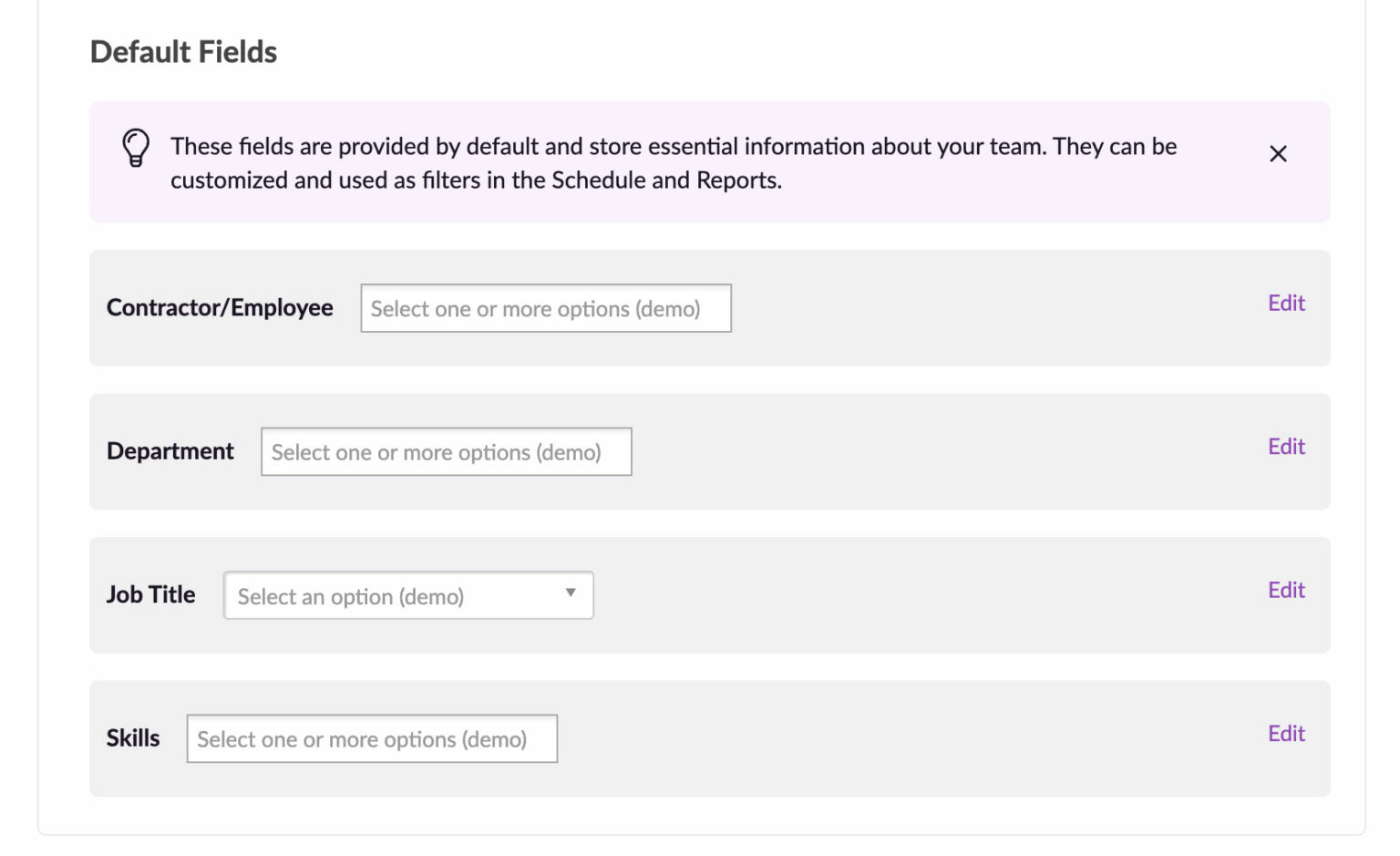Select the Job Title placeholder text
Viewport: 1400px width, 856px height.
(x=350, y=595)
